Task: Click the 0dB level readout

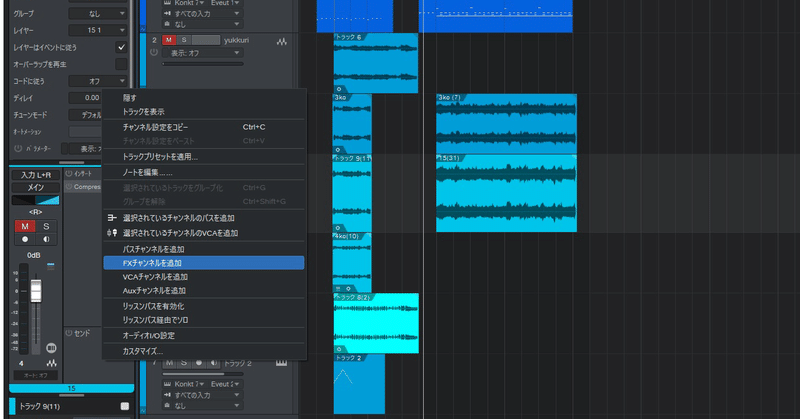Action: click(34, 255)
